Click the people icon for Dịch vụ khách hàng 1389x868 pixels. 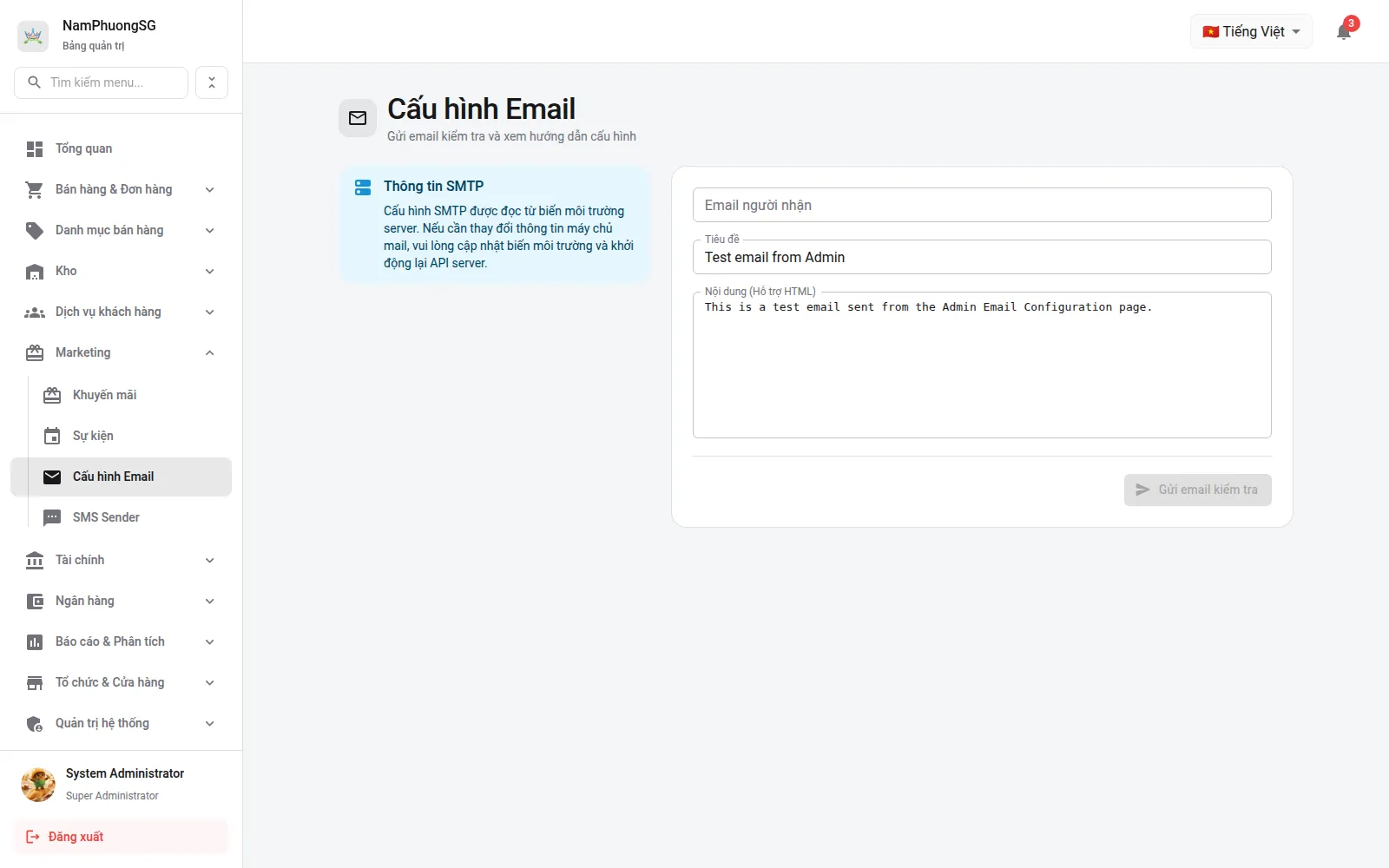click(x=35, y=312)
